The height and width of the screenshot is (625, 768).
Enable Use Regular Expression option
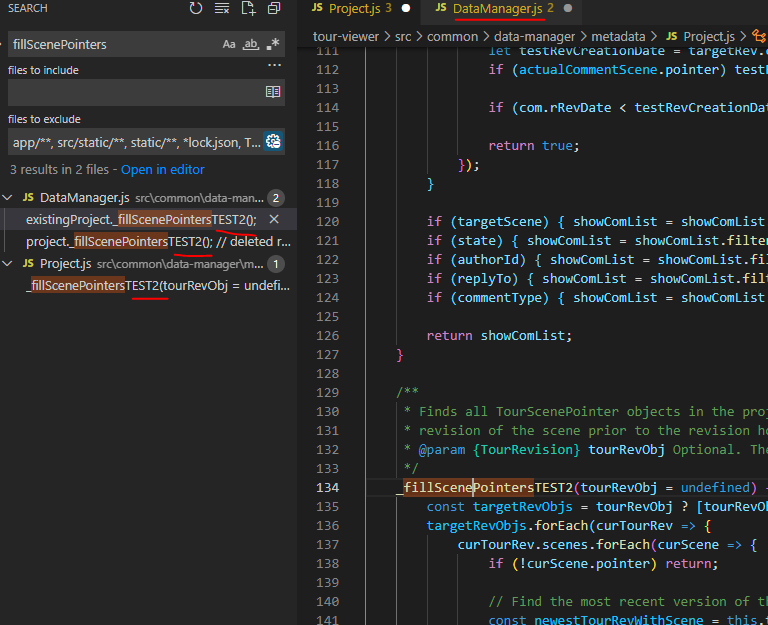[273, 44]
